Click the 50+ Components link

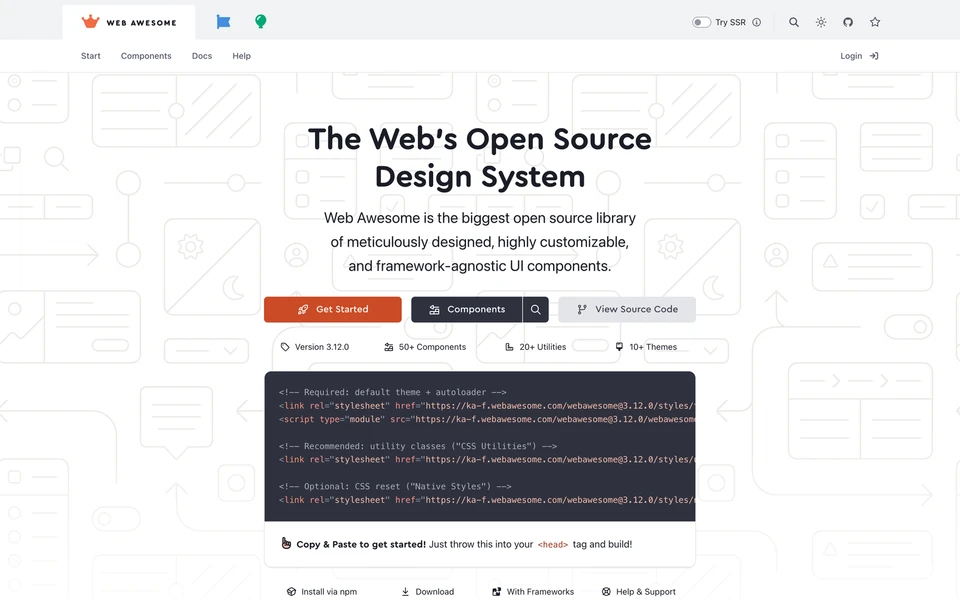425,347
